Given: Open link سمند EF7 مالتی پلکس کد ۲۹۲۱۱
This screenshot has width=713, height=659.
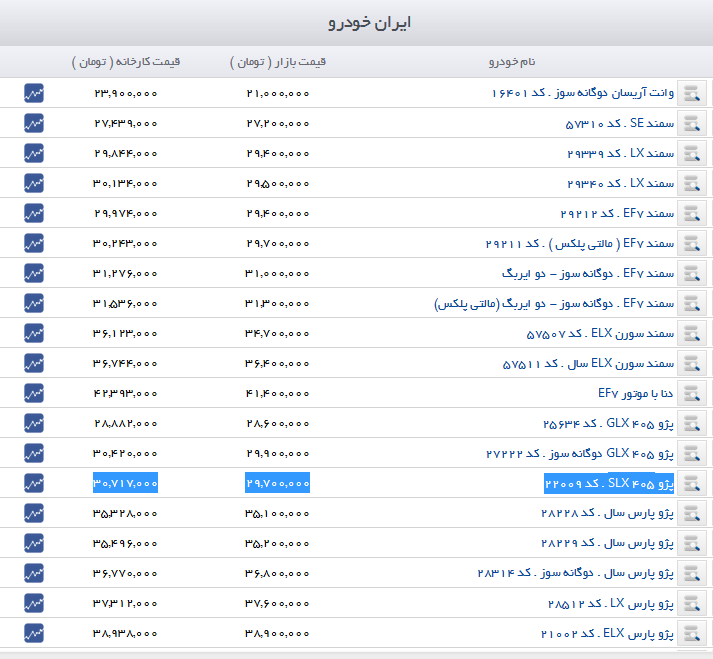Looking at the screenshot, I should tap(580, 243).
